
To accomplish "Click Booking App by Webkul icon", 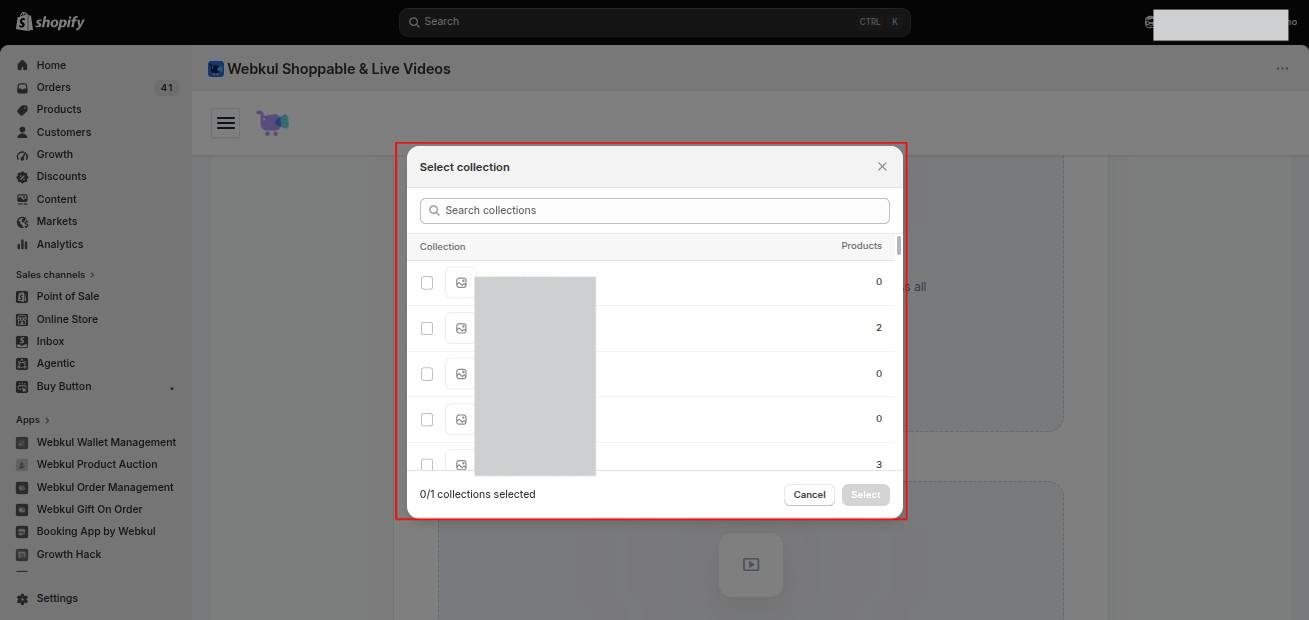I will [23, 531].
